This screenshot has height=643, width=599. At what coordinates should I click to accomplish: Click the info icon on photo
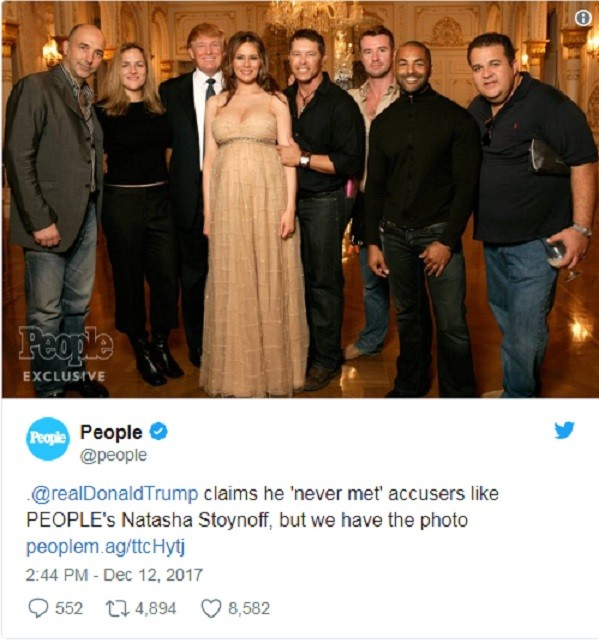point(583,18)
